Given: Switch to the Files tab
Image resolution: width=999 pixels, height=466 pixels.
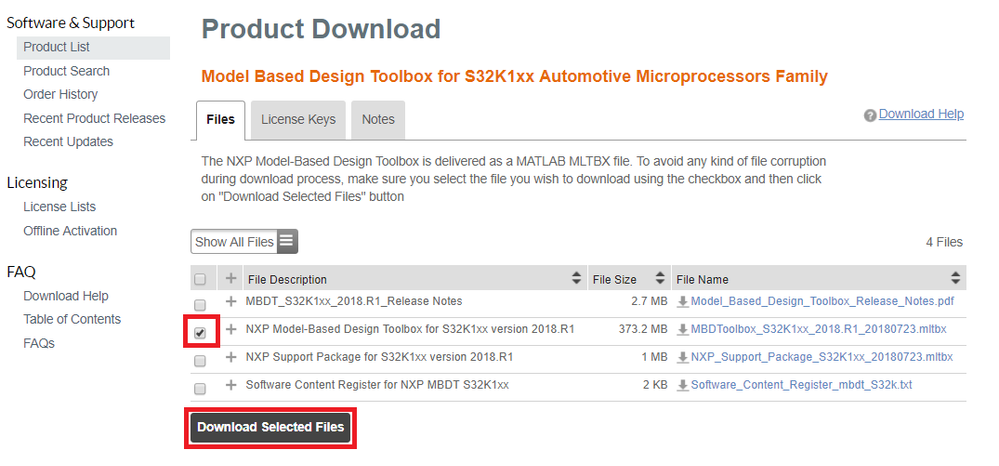Looking at the screenshot, I should click(x=220, y=120).
